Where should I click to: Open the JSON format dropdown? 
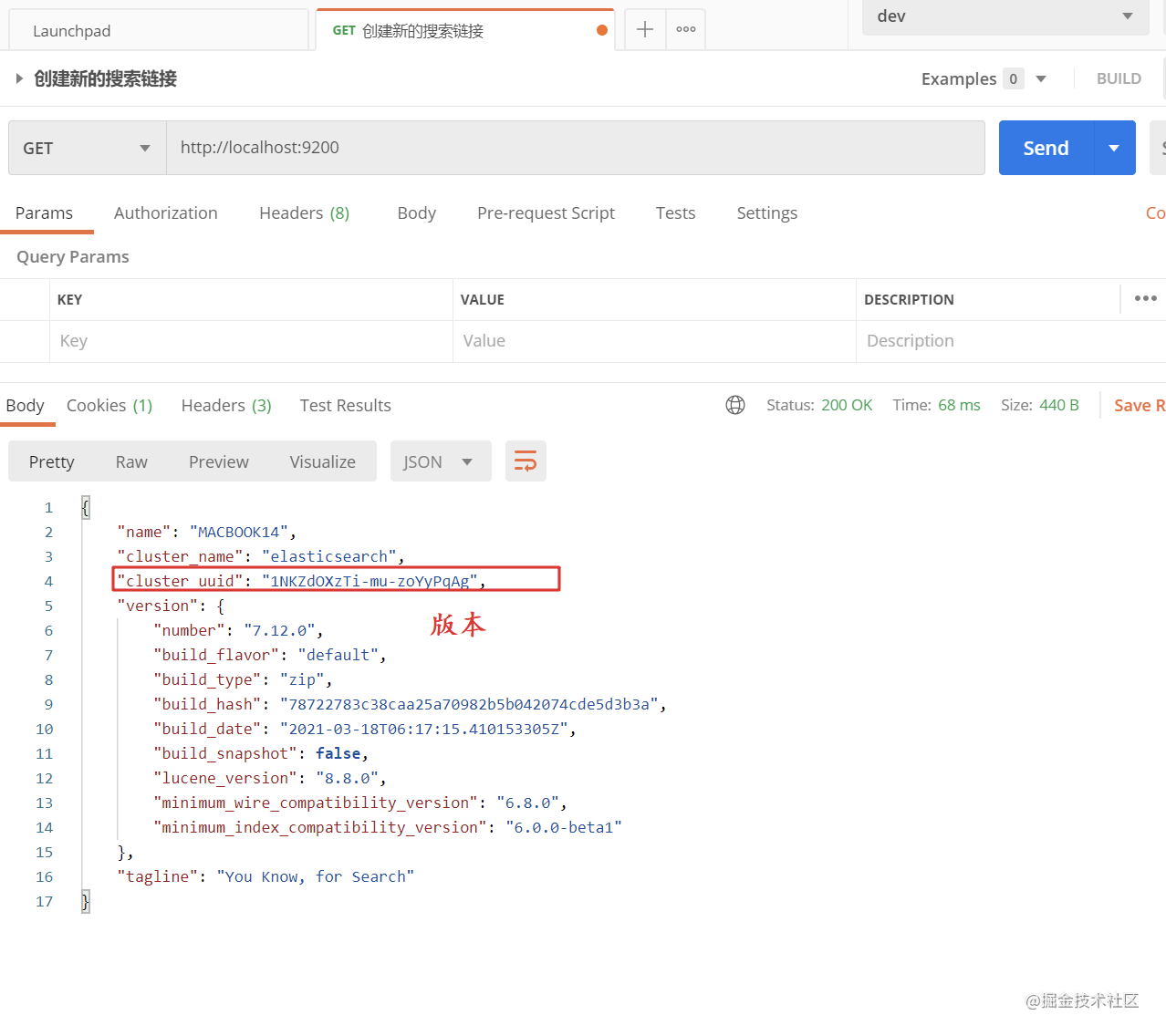point(441,461)
